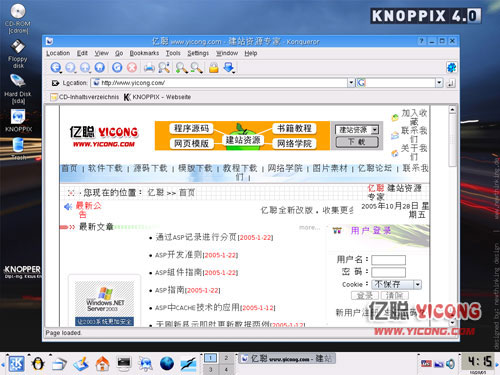Click 书籍教程 banner button
This screenshot has width=500, height=375.
click(294, 128)
